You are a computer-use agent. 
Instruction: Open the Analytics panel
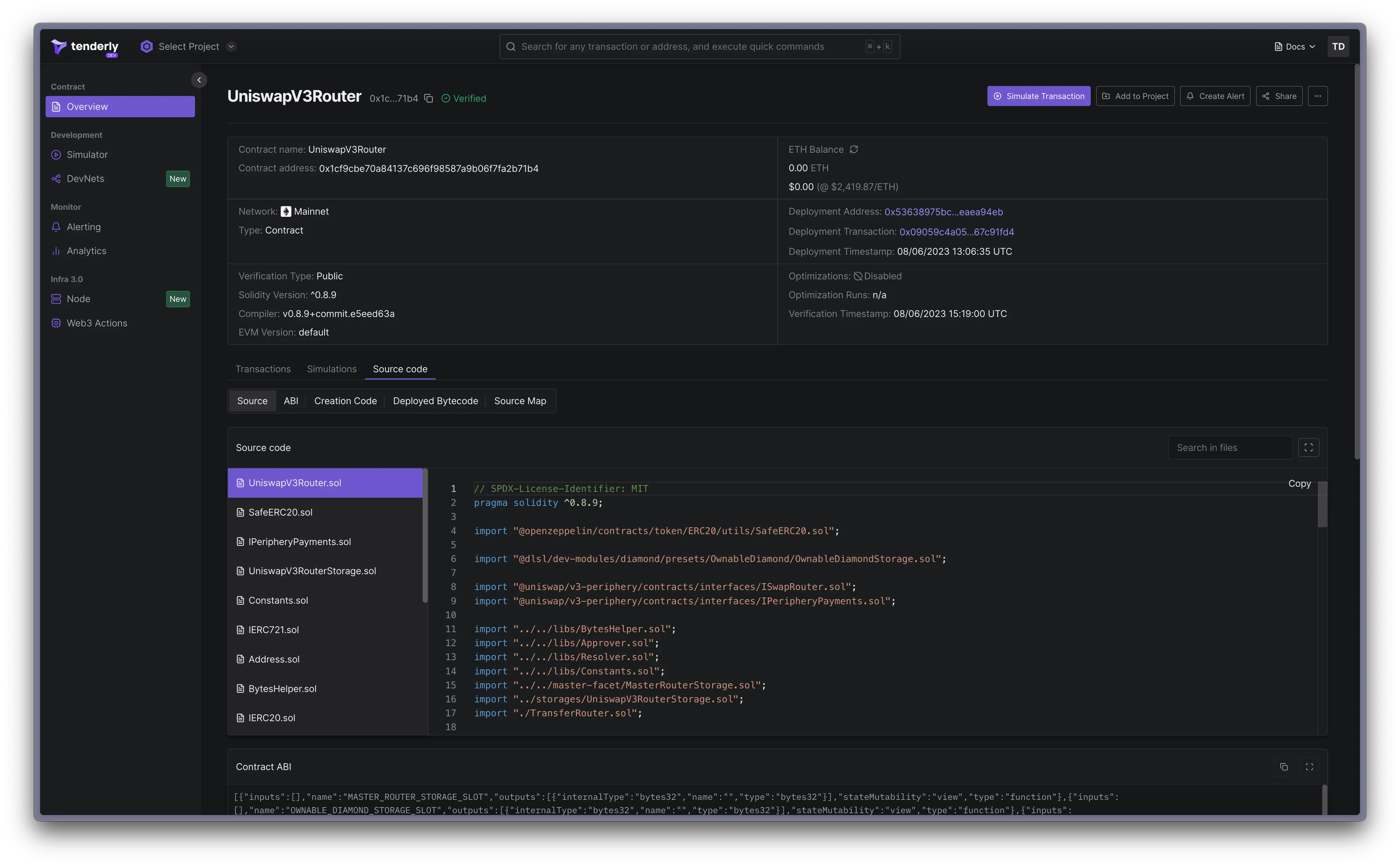[x=86, y=251]
